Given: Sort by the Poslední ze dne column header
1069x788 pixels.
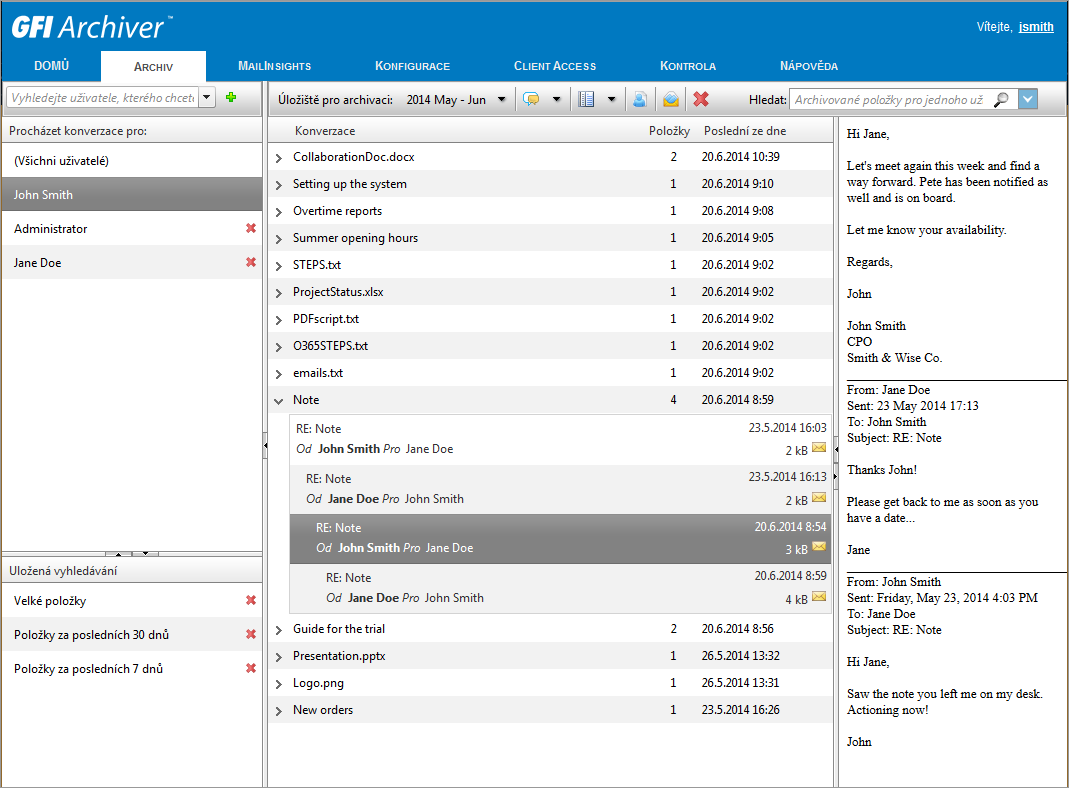Looking at the screenshot, I should click(744, 131).
